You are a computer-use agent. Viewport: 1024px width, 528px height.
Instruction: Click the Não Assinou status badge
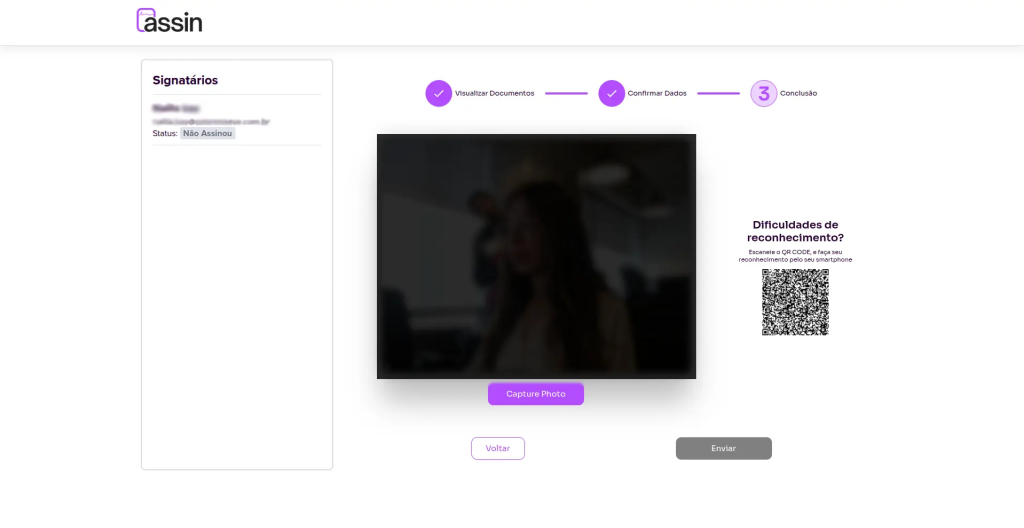(x=207, y=133)
